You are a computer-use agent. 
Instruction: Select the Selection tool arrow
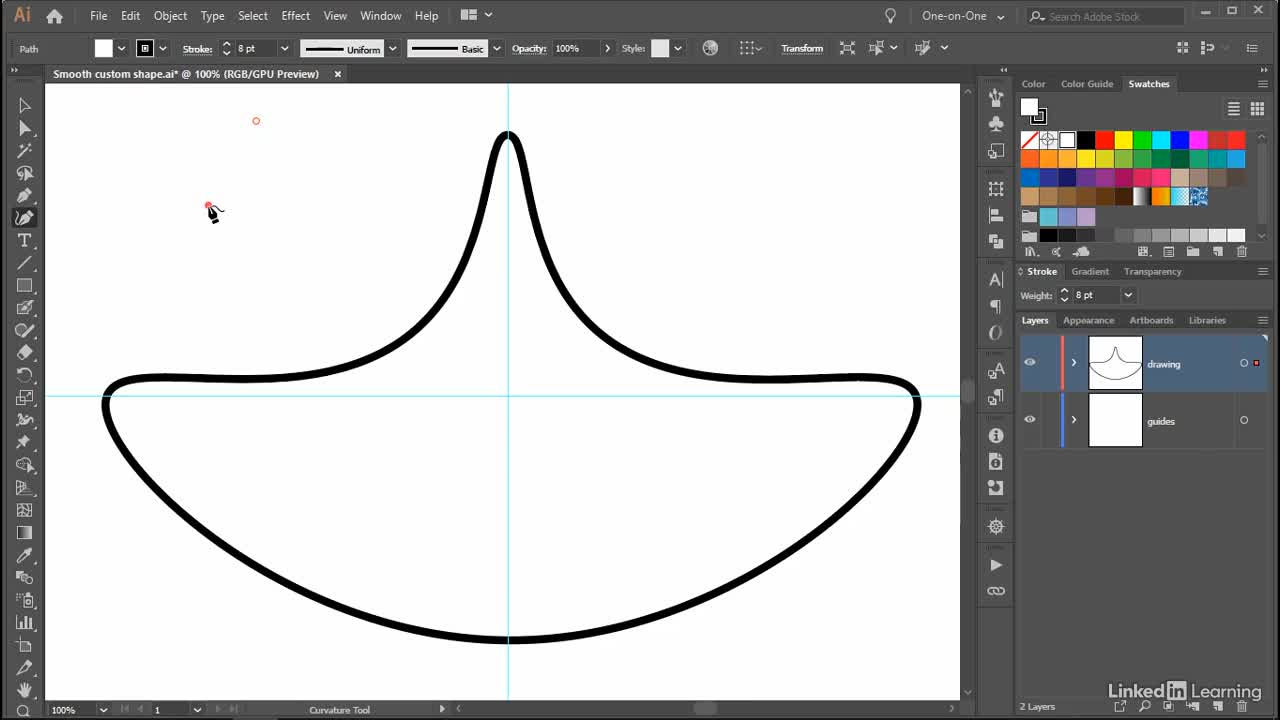click(24, 106)
